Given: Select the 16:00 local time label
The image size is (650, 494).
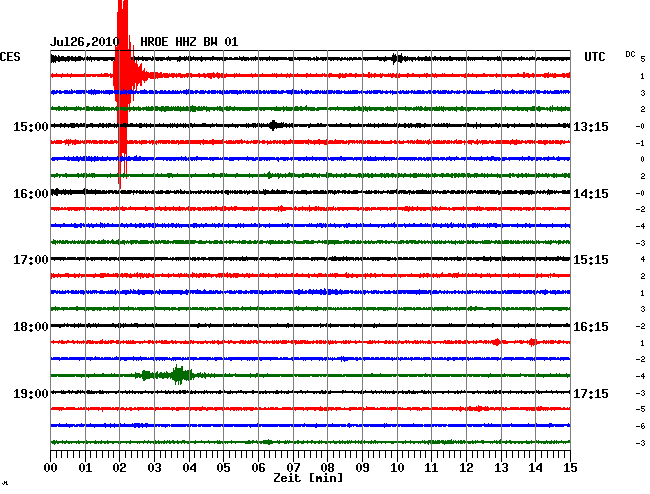Looking at the screenshot, I should coord(31,194).
